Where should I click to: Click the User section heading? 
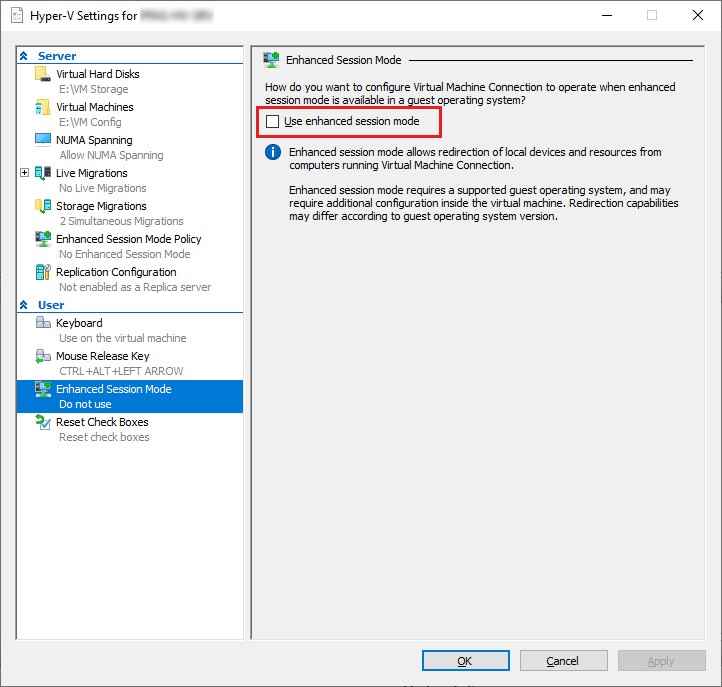(51, 305)
